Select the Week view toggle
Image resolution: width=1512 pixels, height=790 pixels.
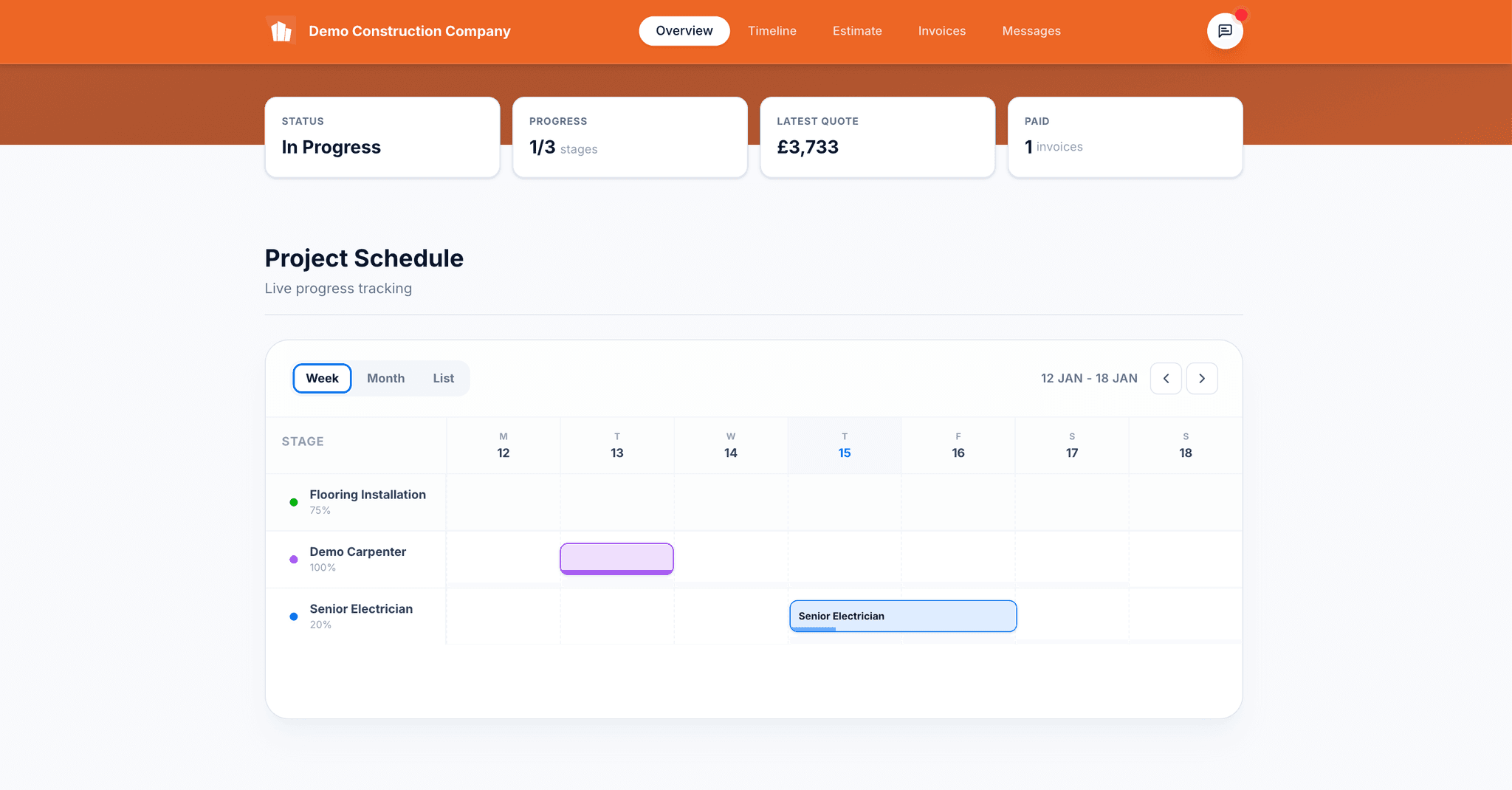(322, 379)
